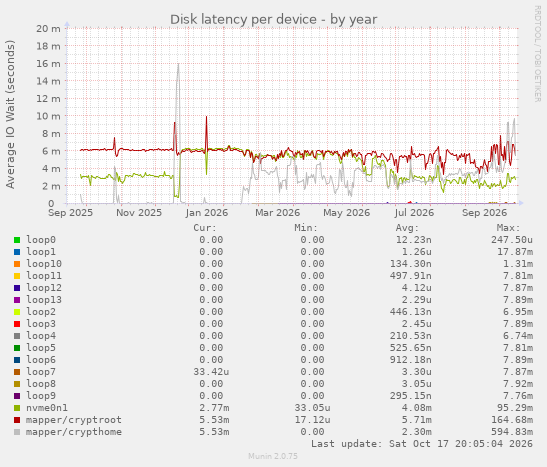Click the loop1 blue legend swatch

17,252
